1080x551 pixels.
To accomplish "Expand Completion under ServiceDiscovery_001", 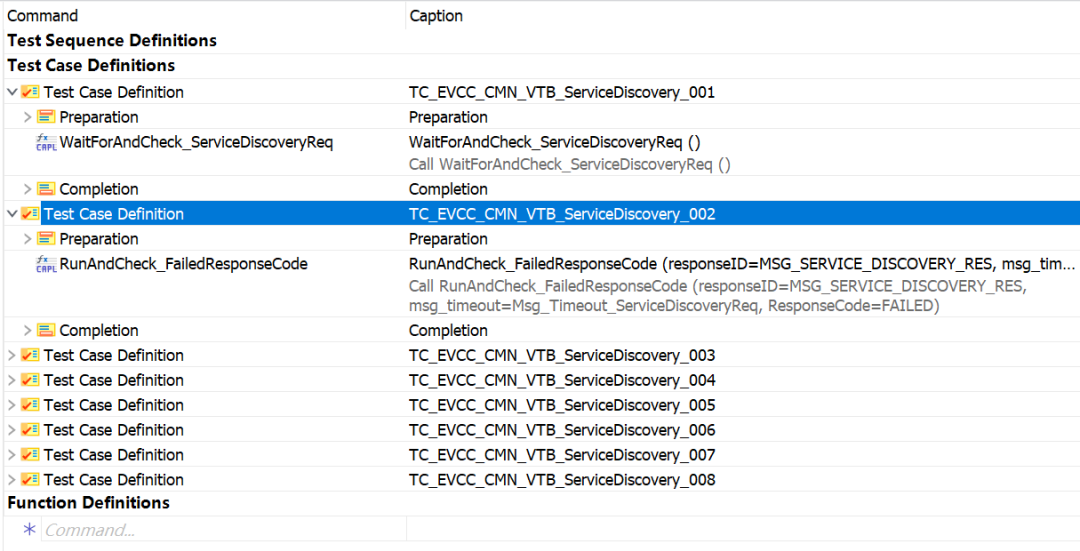I will point(28,189).
